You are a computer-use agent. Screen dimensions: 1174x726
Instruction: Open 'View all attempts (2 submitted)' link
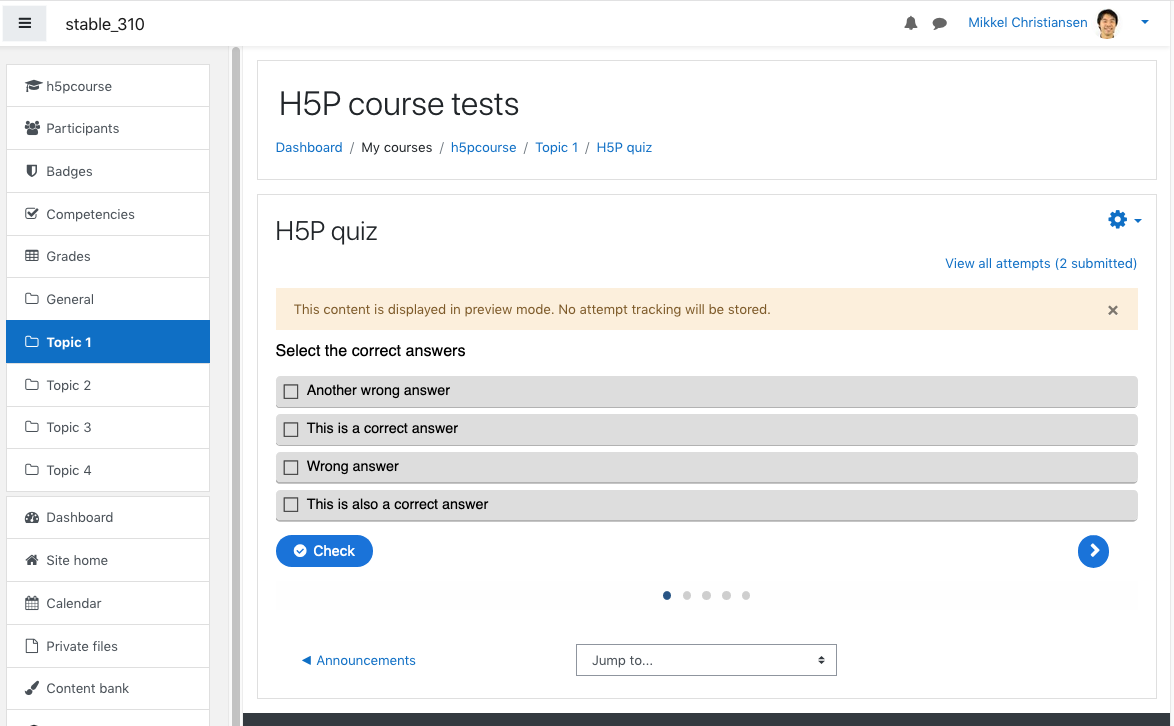(1041, 263)
